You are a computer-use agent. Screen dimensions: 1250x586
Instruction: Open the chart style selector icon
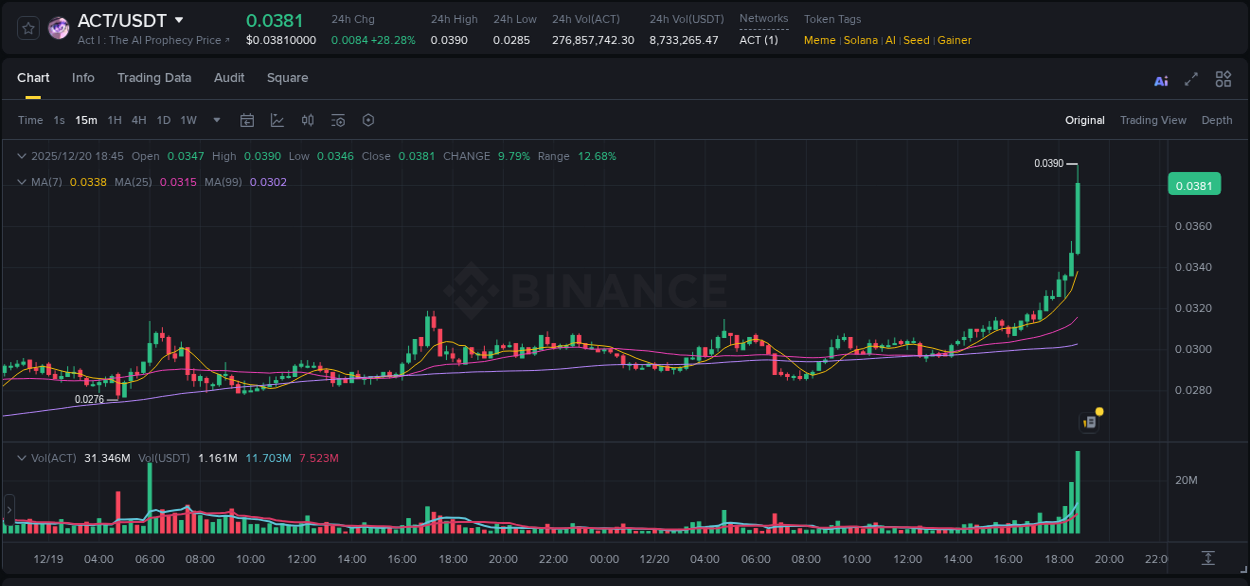tap(277, 120)
